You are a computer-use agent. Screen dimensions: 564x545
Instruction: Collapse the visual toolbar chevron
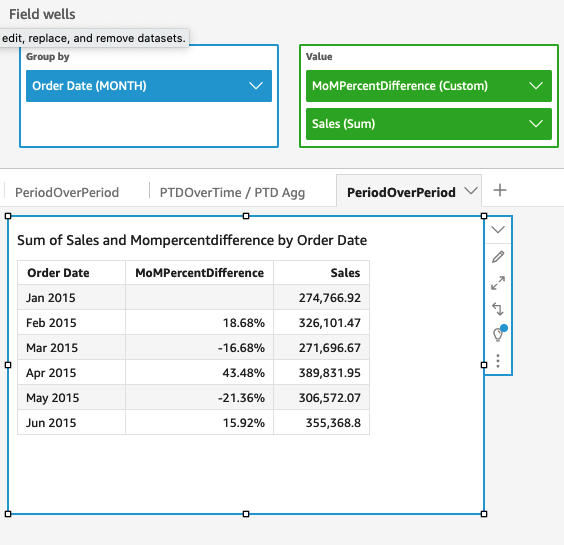(x=498, y=230)
